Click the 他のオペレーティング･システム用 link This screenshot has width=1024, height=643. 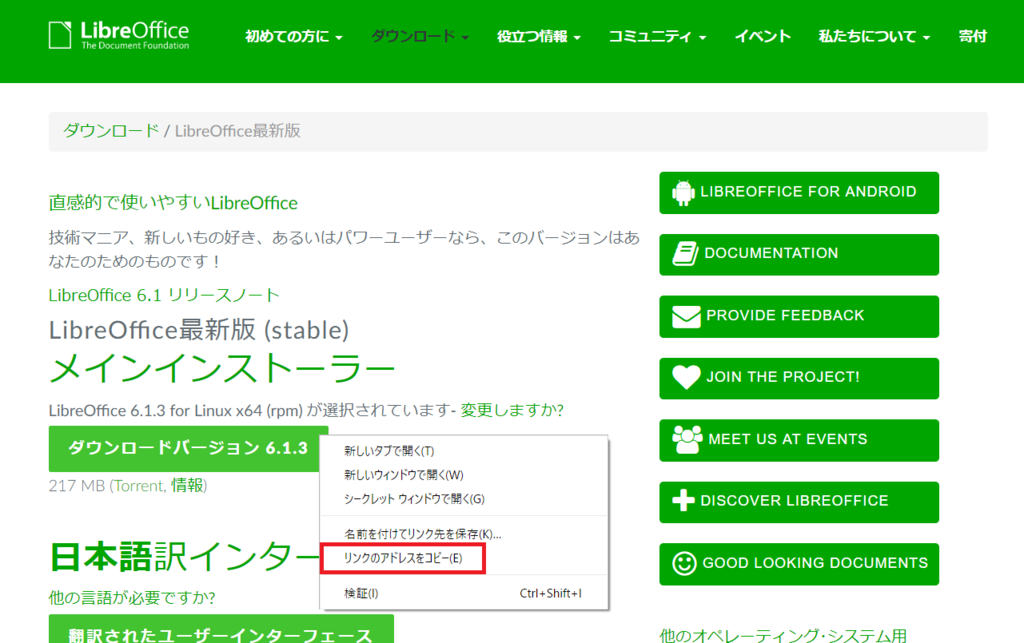[783, 635]
